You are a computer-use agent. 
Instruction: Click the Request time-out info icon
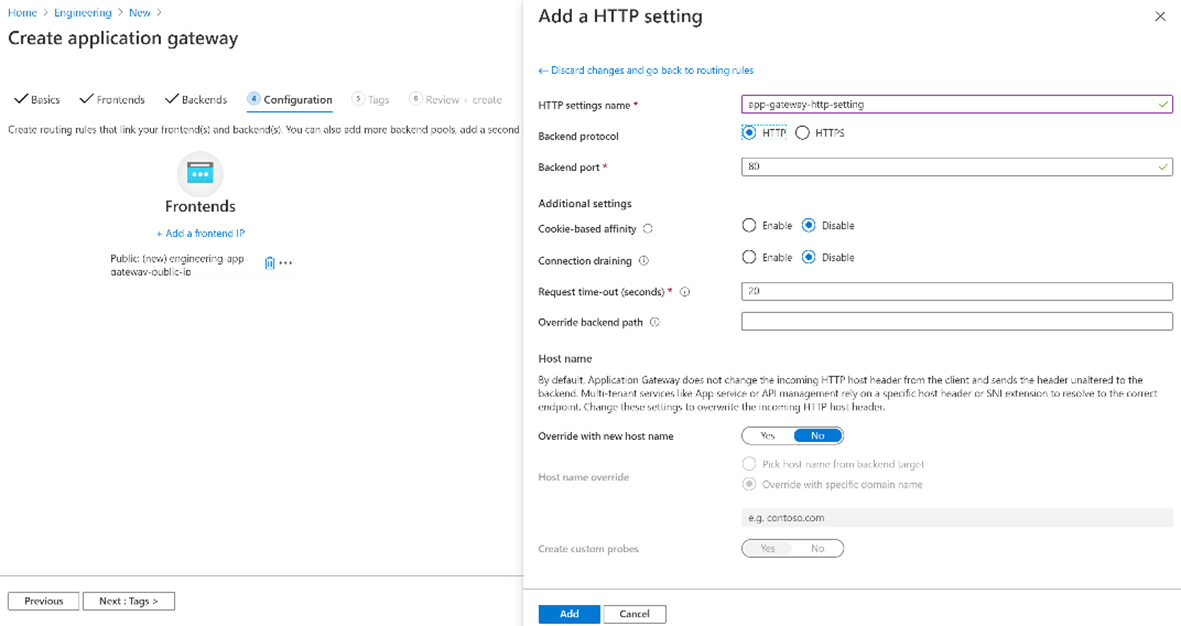pos(685,292)
